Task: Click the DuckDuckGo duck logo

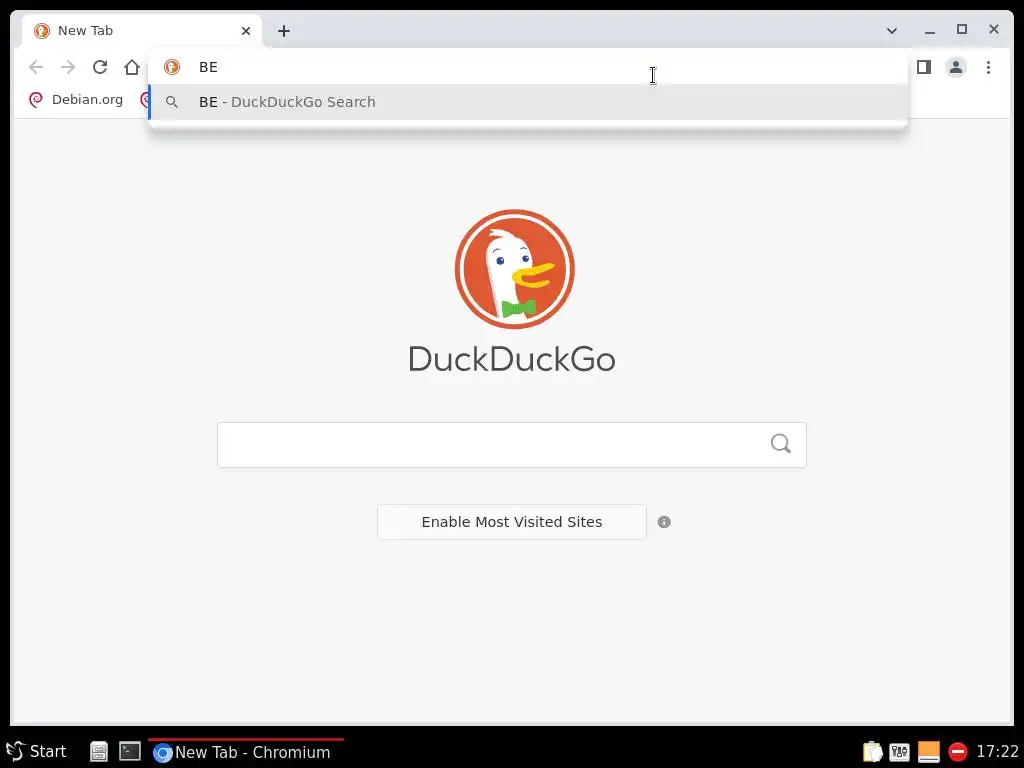Action: (515, 268)
